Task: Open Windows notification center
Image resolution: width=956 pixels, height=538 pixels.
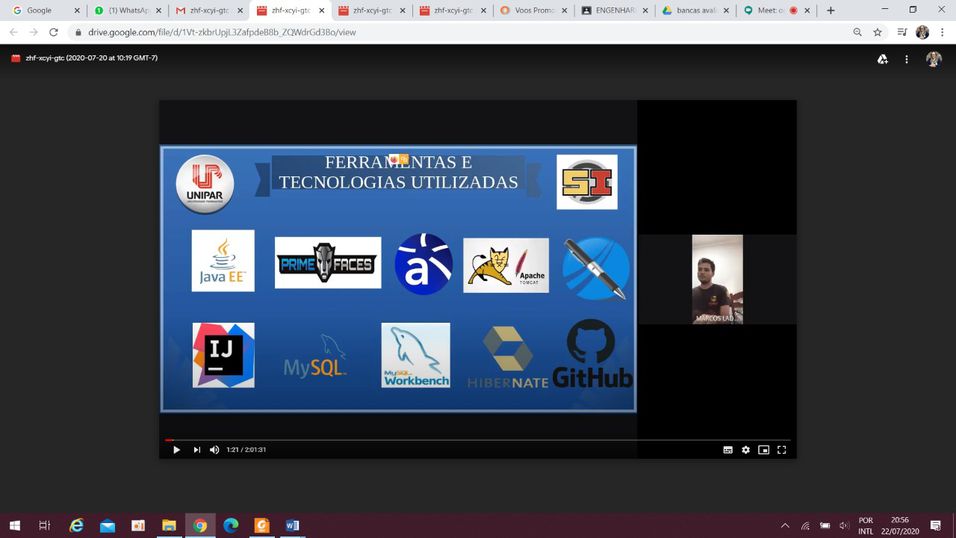Action: (x=935, y=525)
